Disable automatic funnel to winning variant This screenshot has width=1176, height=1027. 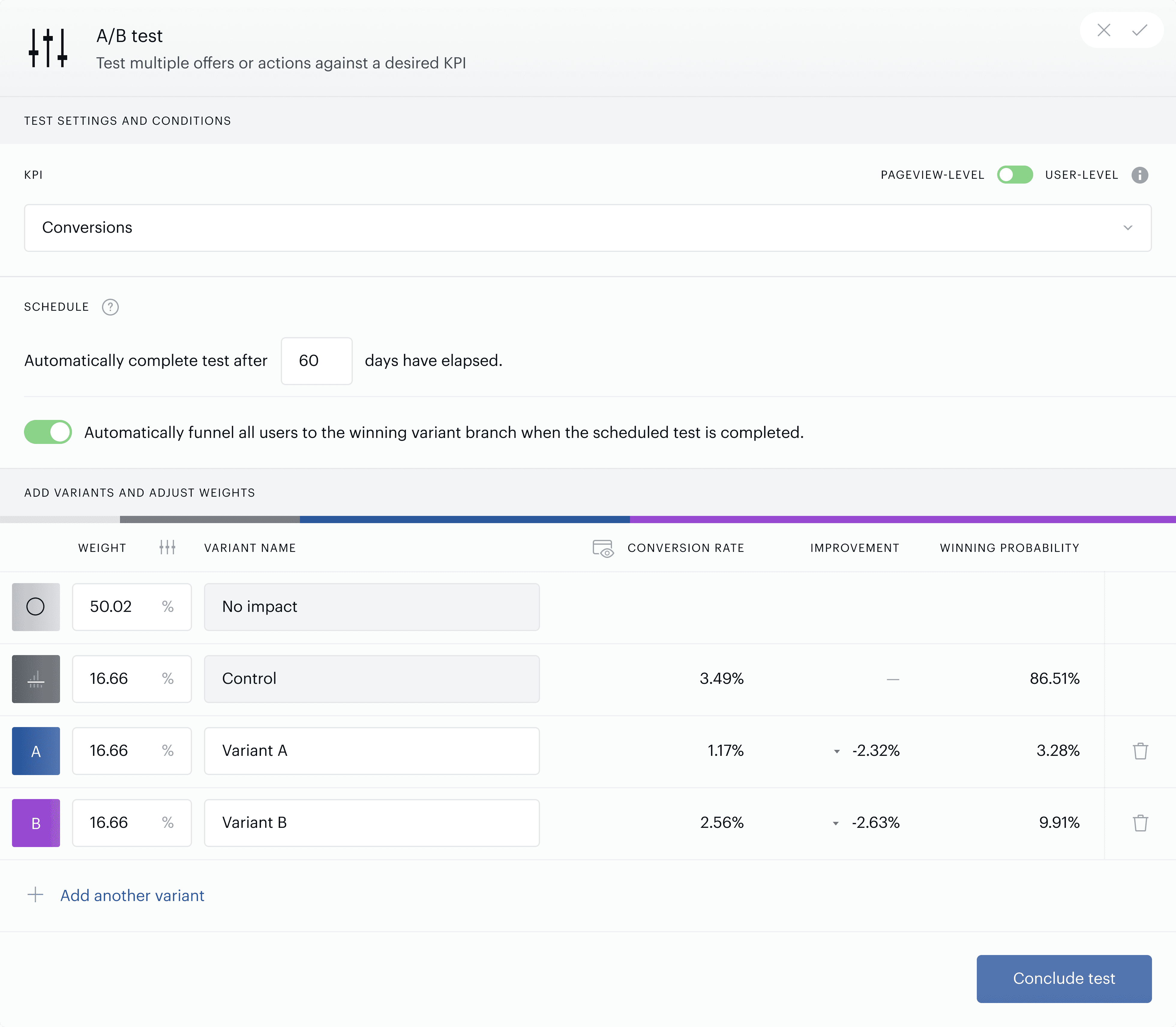tap(48, 432)
